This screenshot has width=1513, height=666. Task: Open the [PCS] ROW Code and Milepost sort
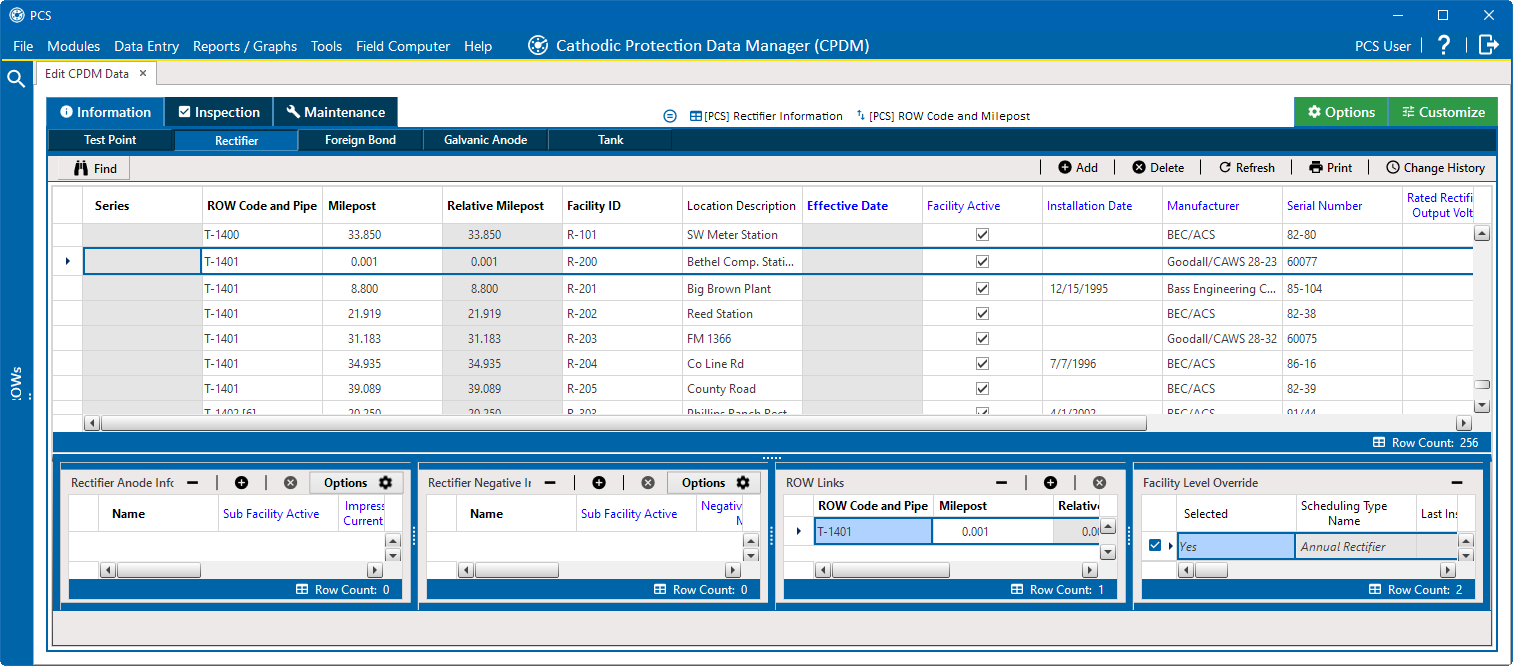[943, 116]
